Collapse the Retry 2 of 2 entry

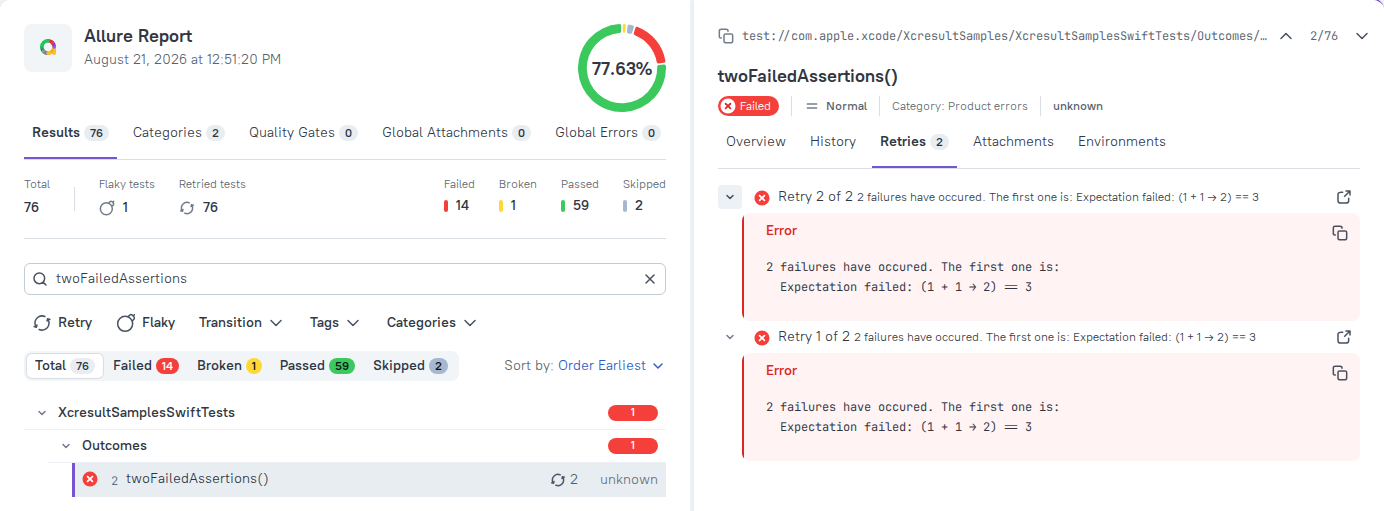click(730, 197)
